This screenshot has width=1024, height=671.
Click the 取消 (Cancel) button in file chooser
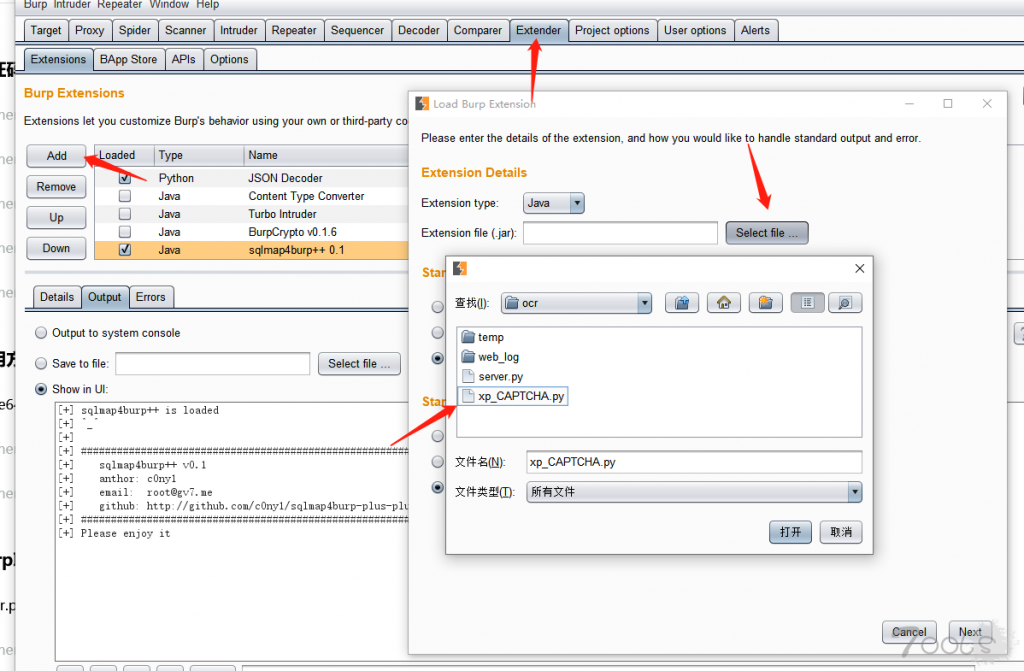[841, 532]
